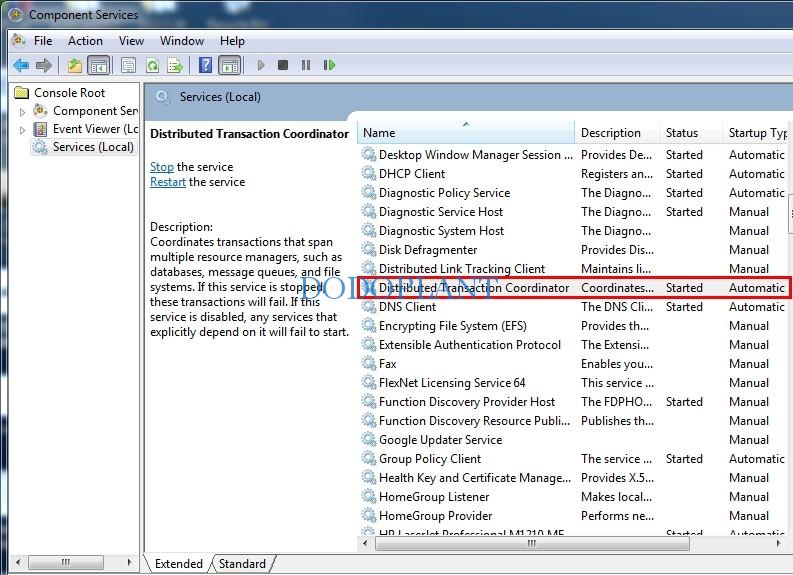Screen dimensions: 793x575
Task: Open the View menu
Action: 131,41
